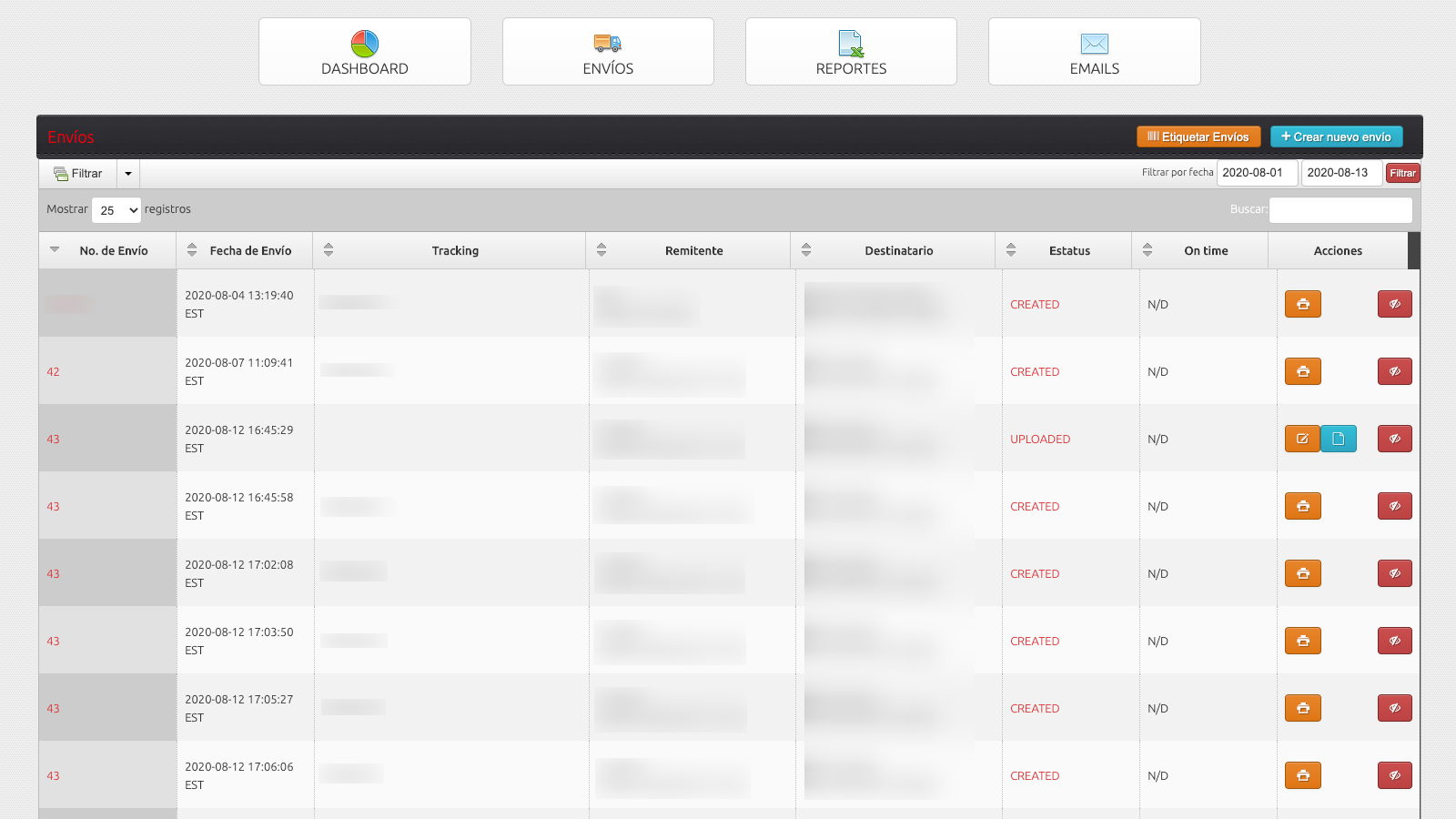This screenshot has height=819, width=1456.
Task: Expand the Filtrar dropdown arrow
Action: tap(128, 174)
